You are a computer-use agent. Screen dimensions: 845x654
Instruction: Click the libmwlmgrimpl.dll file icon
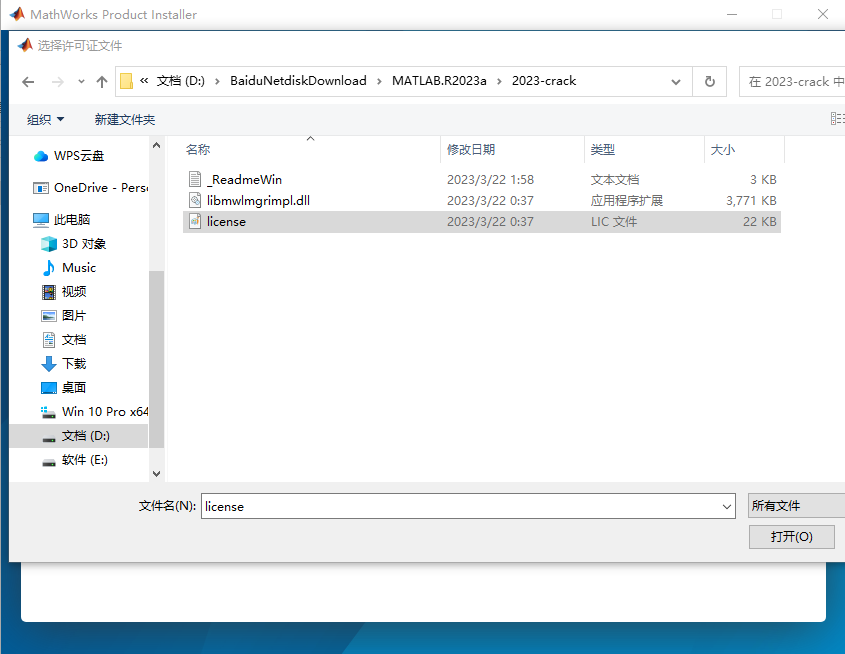[x=195, y=200]
